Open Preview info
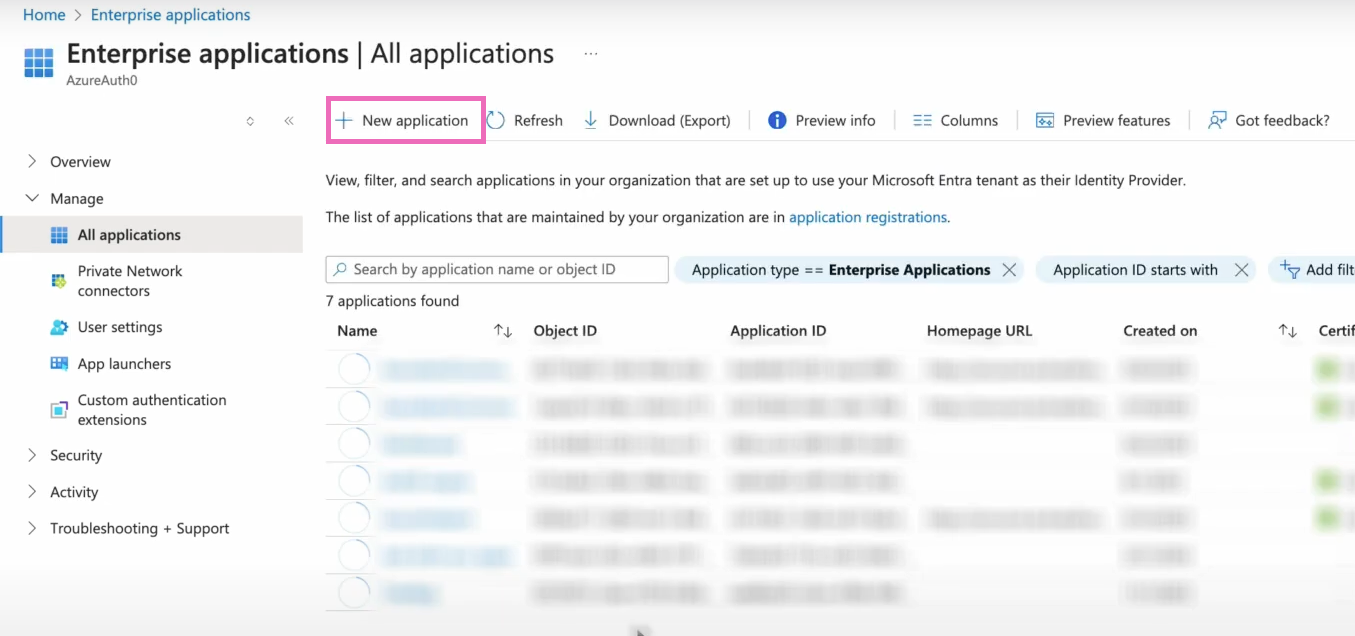Screen dimensions: 1355x636 (822, 120)
